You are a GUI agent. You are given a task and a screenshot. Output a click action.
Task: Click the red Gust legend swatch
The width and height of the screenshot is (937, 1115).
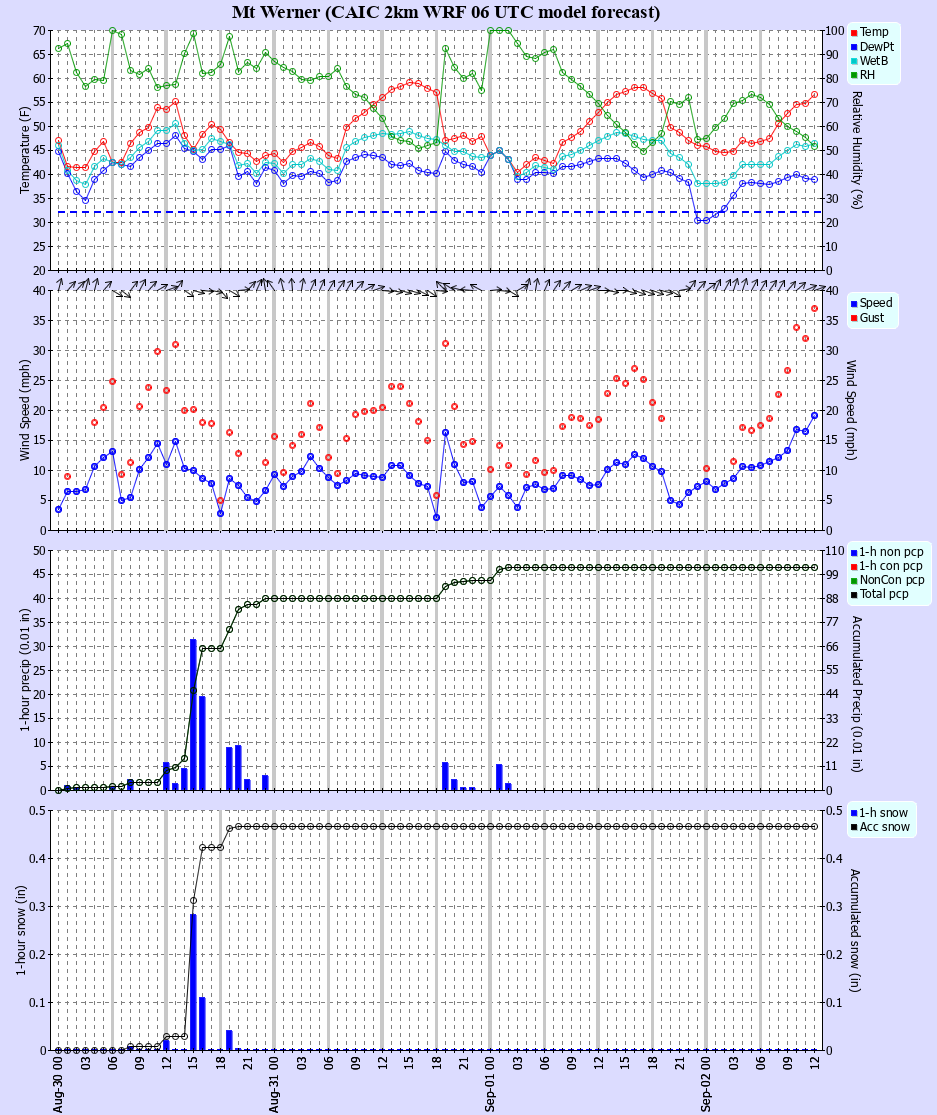[x=854, y=318]
